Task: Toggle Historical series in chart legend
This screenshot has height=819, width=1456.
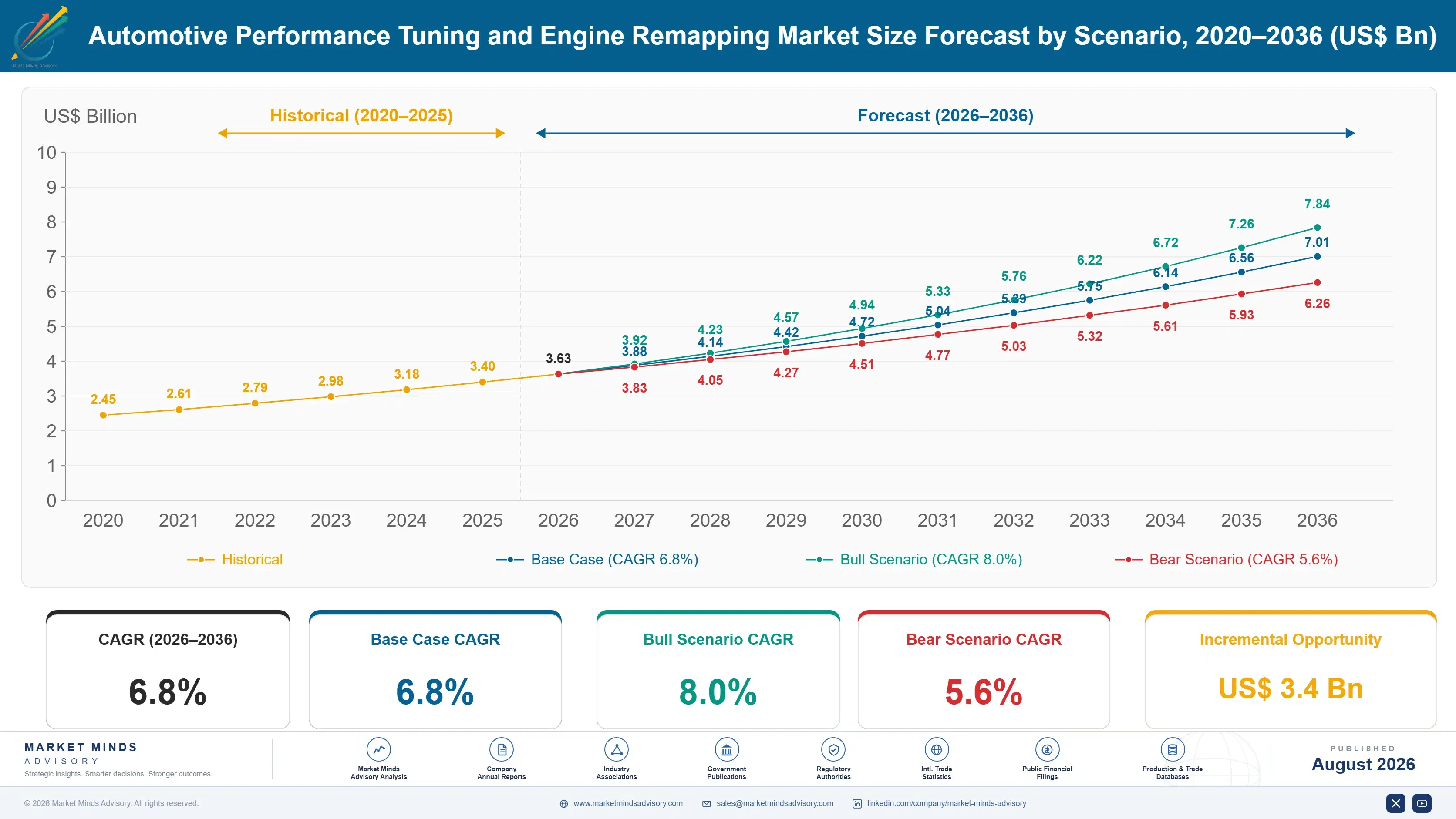Action: pos(235,559)
